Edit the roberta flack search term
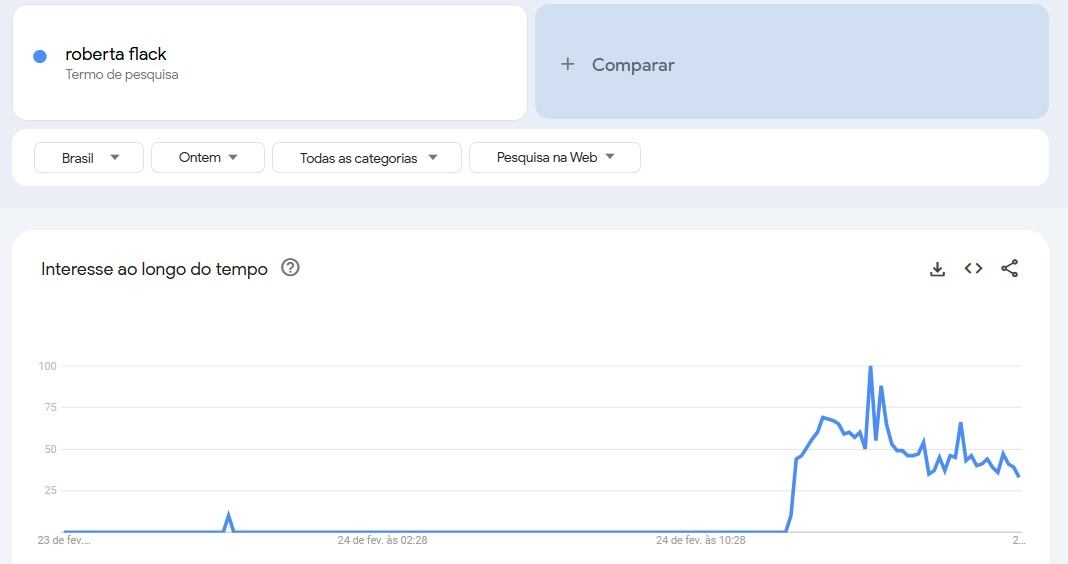The height and width of the screenshot is (564, 1068). point(116,54)
